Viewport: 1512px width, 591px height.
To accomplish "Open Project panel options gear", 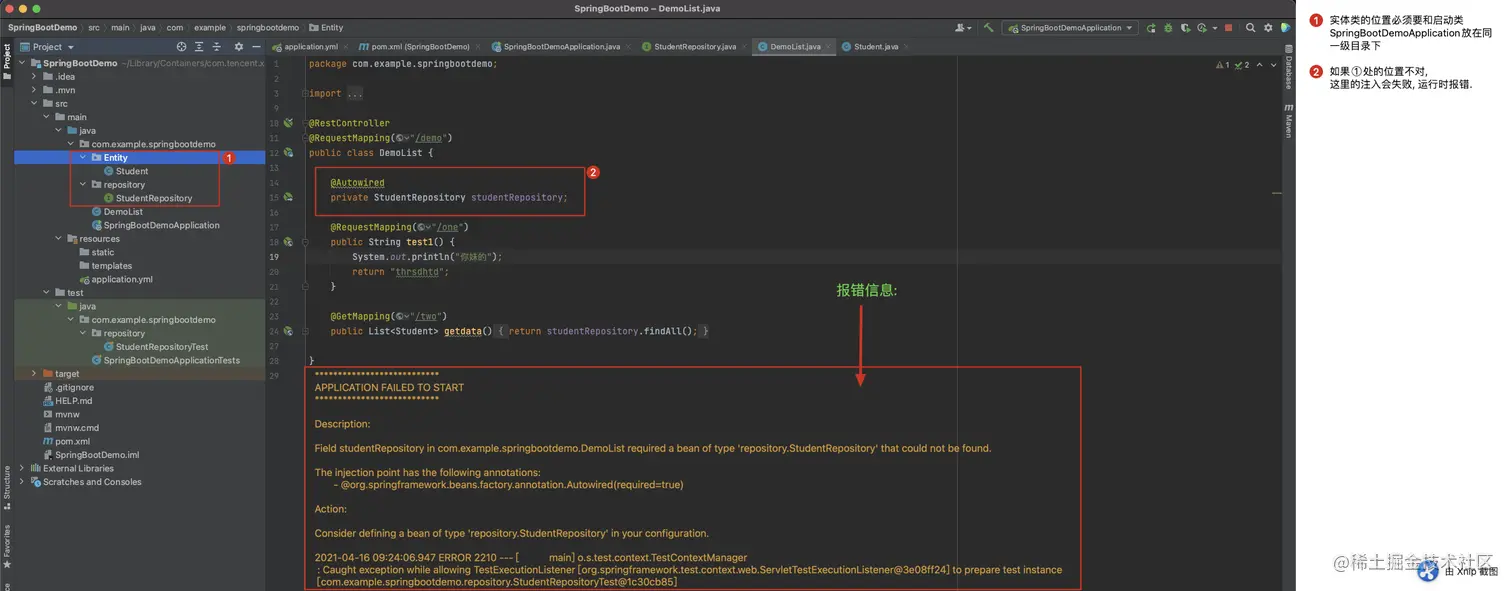I will click(238, 47).
